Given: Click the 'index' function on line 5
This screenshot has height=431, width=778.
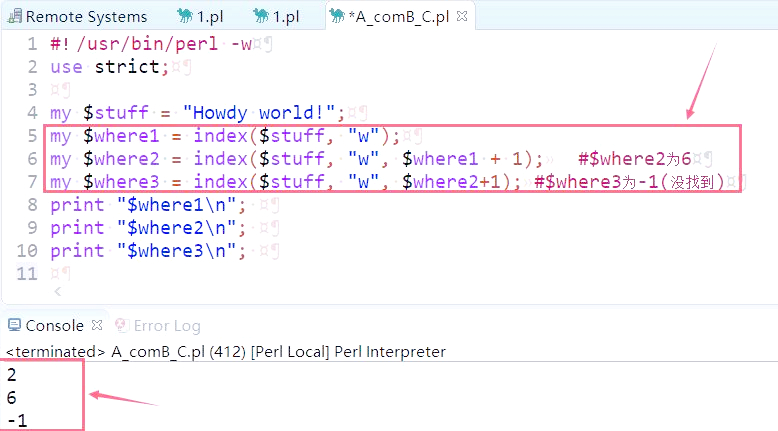Looking at the screenshot, I should click(221, 135).
